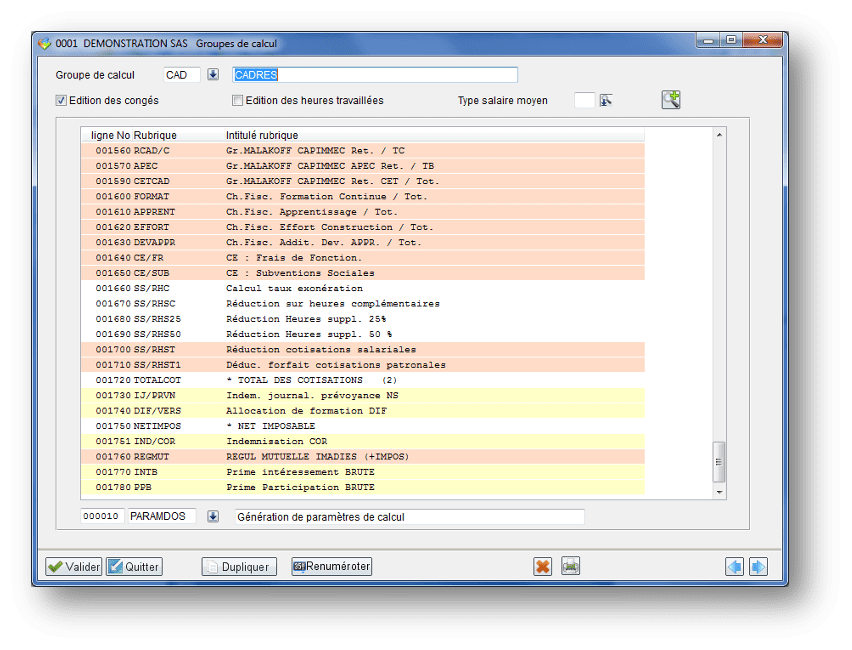Click the application icon in title bar
The image size is (852, 650).
(x=45, y=43)
